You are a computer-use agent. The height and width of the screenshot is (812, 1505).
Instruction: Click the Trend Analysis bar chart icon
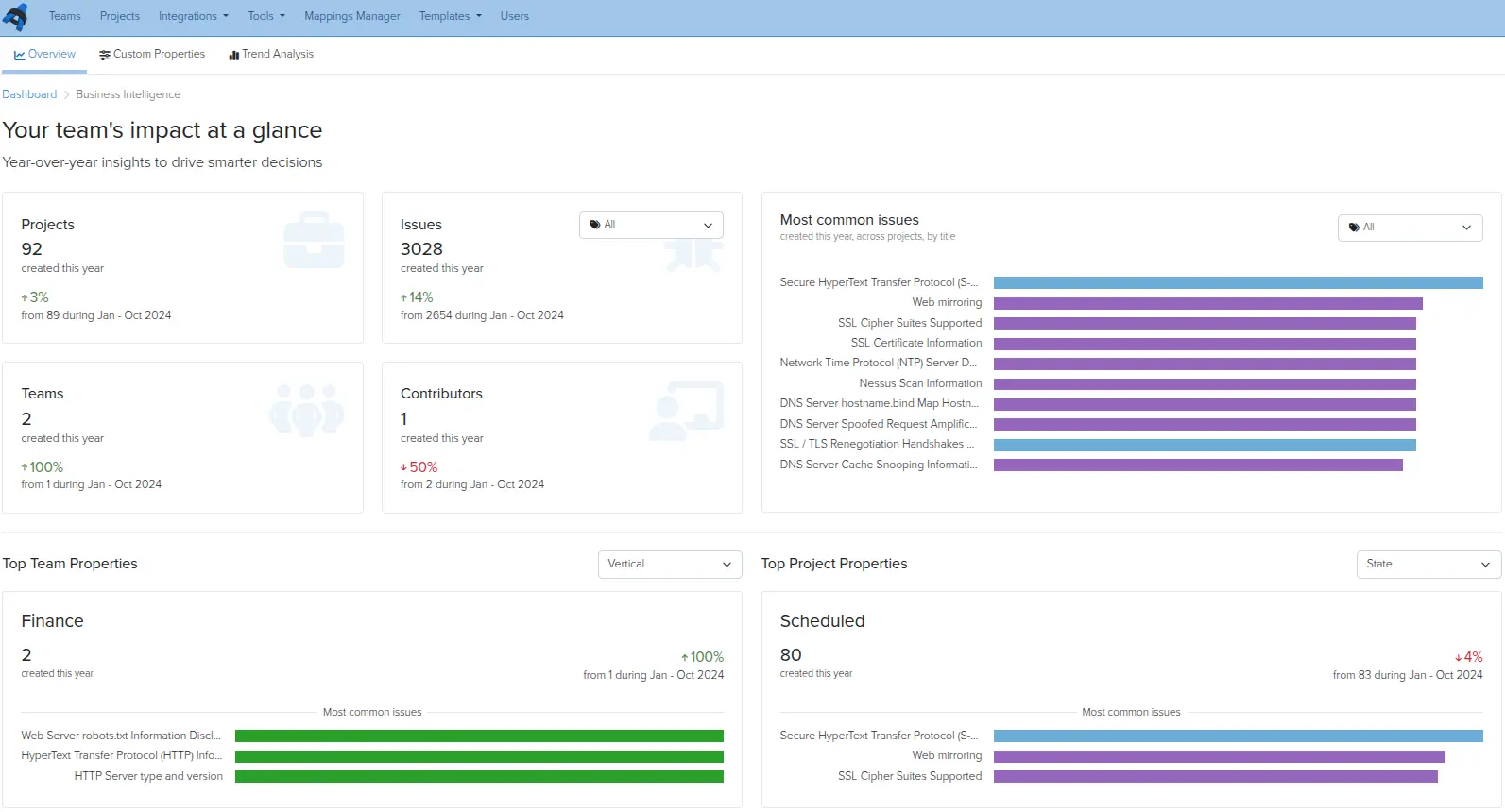pos(233,56)
